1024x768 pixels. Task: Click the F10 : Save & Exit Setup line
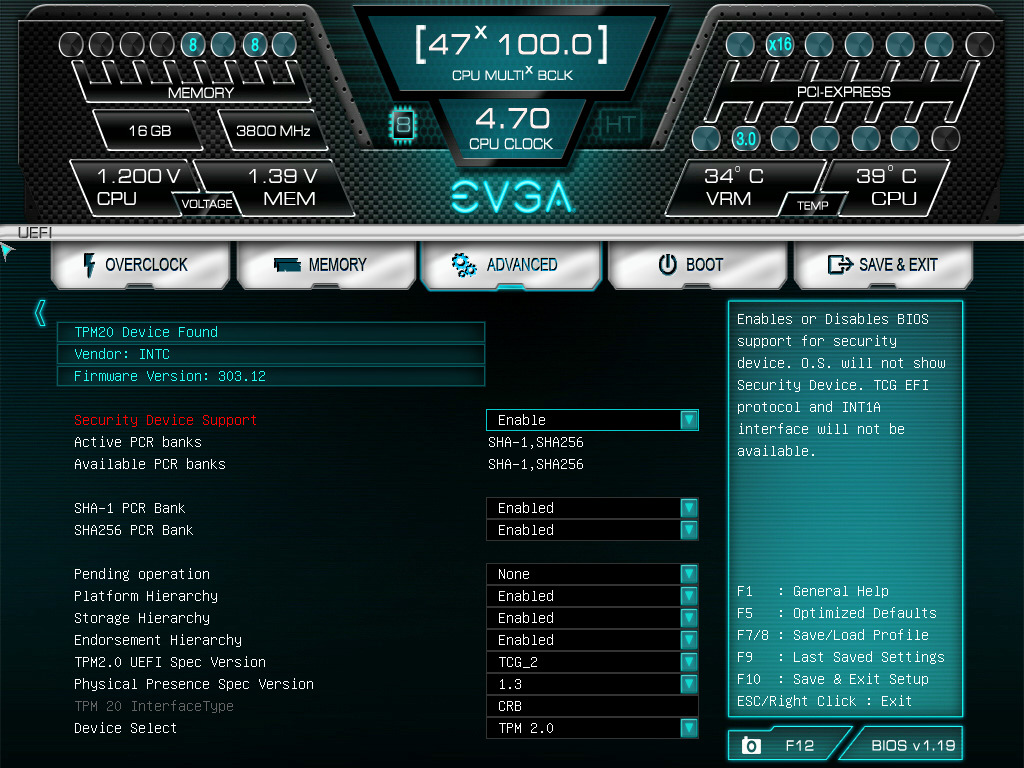pos(833,679)
